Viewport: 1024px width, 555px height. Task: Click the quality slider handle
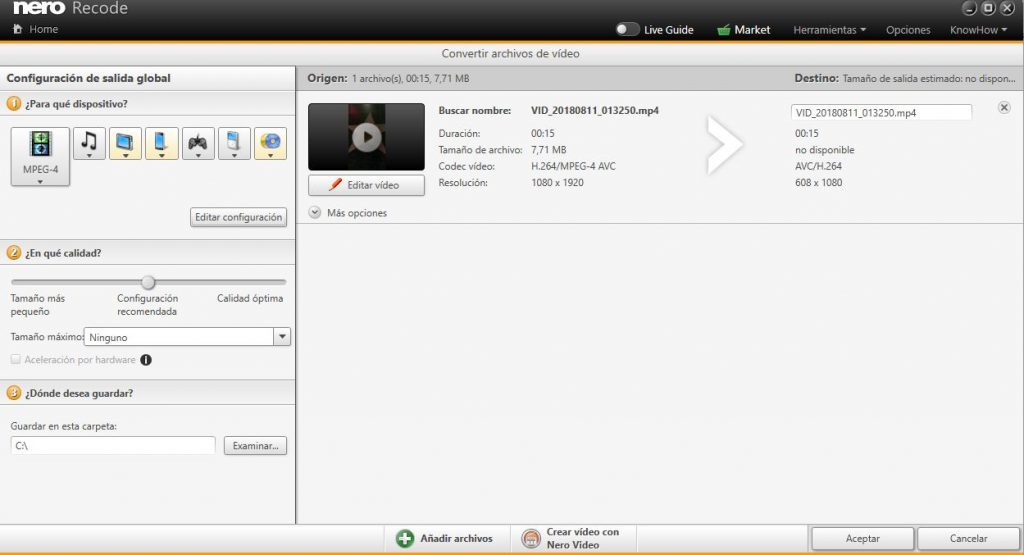(148, 282)
